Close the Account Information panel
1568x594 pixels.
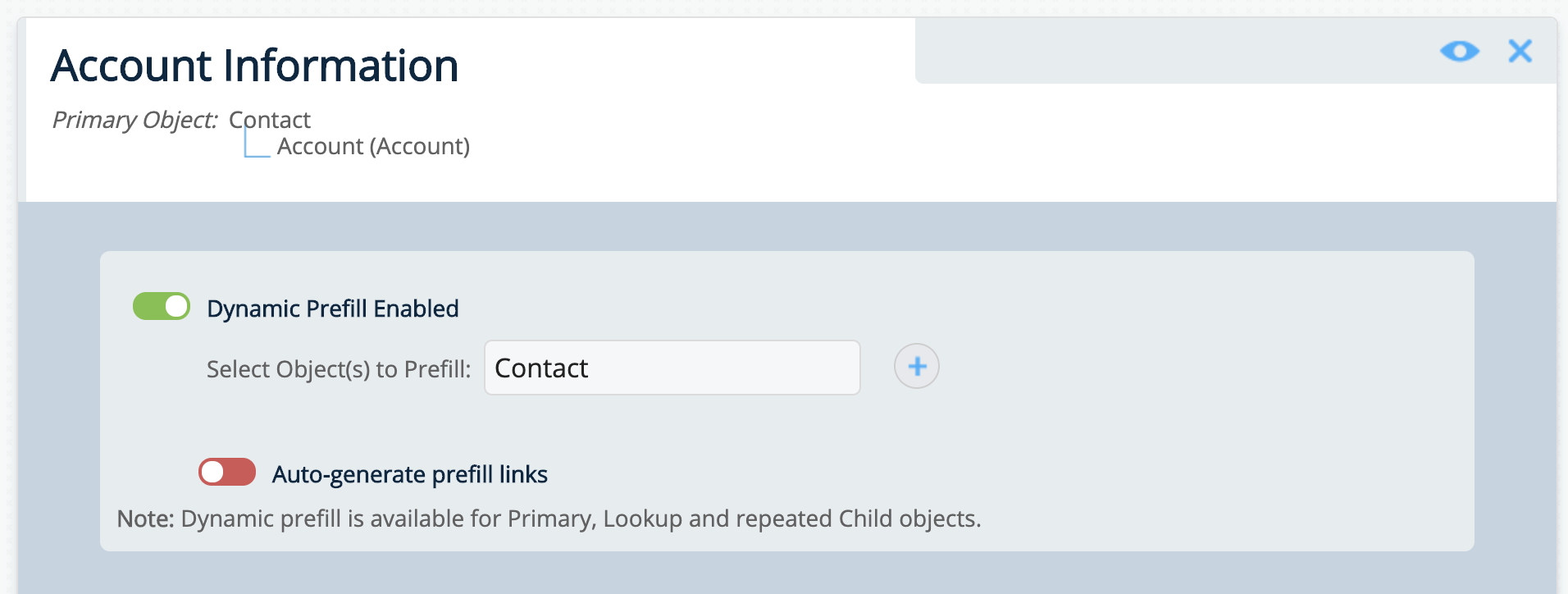point(1520,52)
